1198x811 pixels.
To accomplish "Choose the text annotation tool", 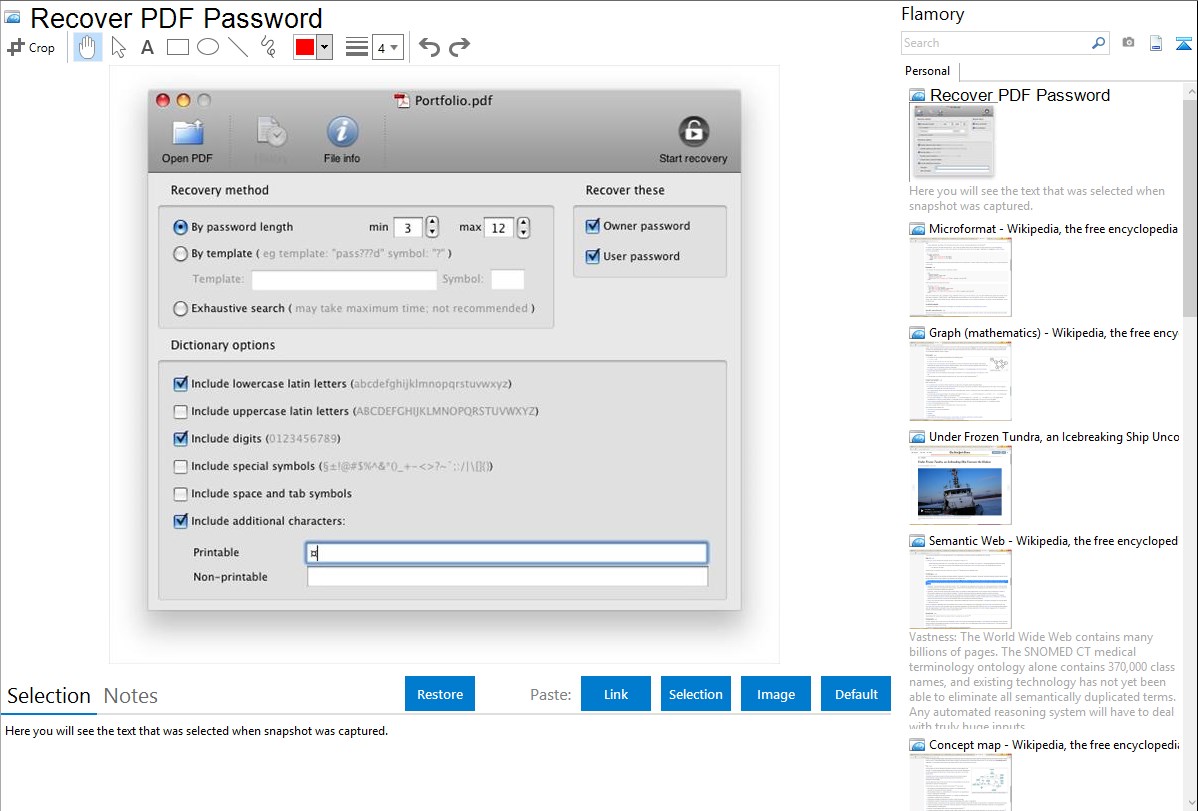I will [147, 47].
